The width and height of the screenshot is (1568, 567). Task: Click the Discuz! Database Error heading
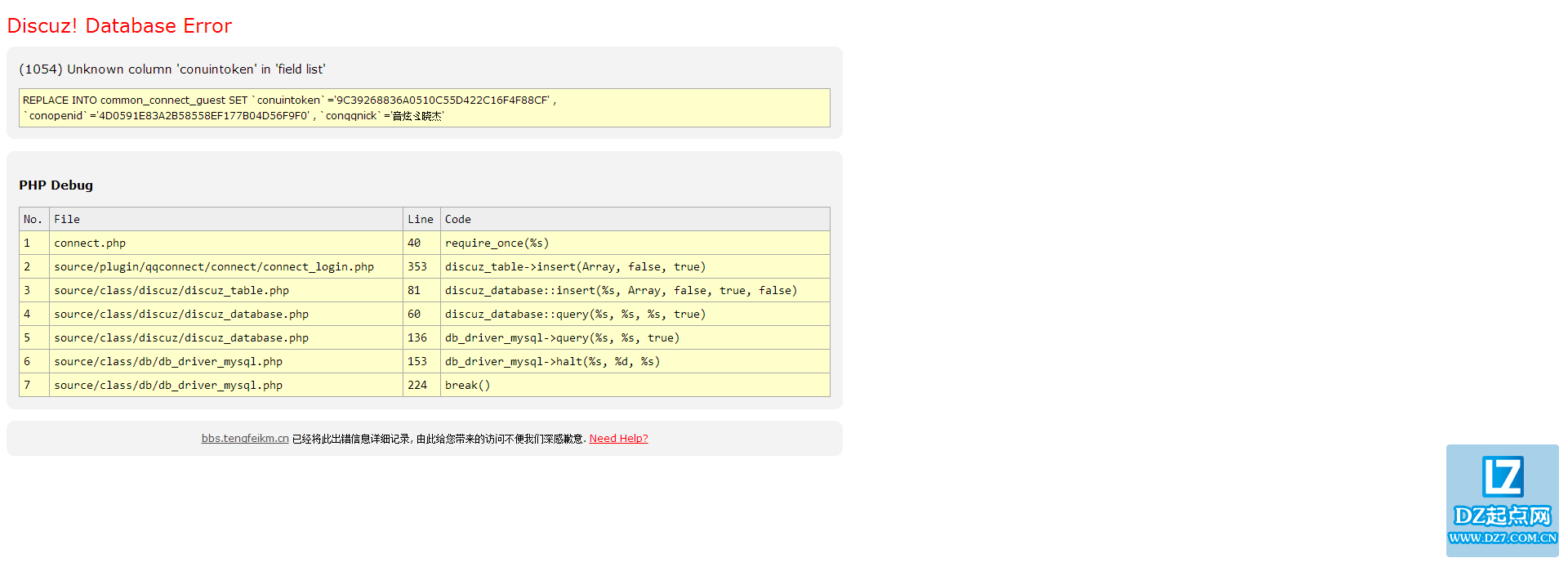[x=119, y=26]
